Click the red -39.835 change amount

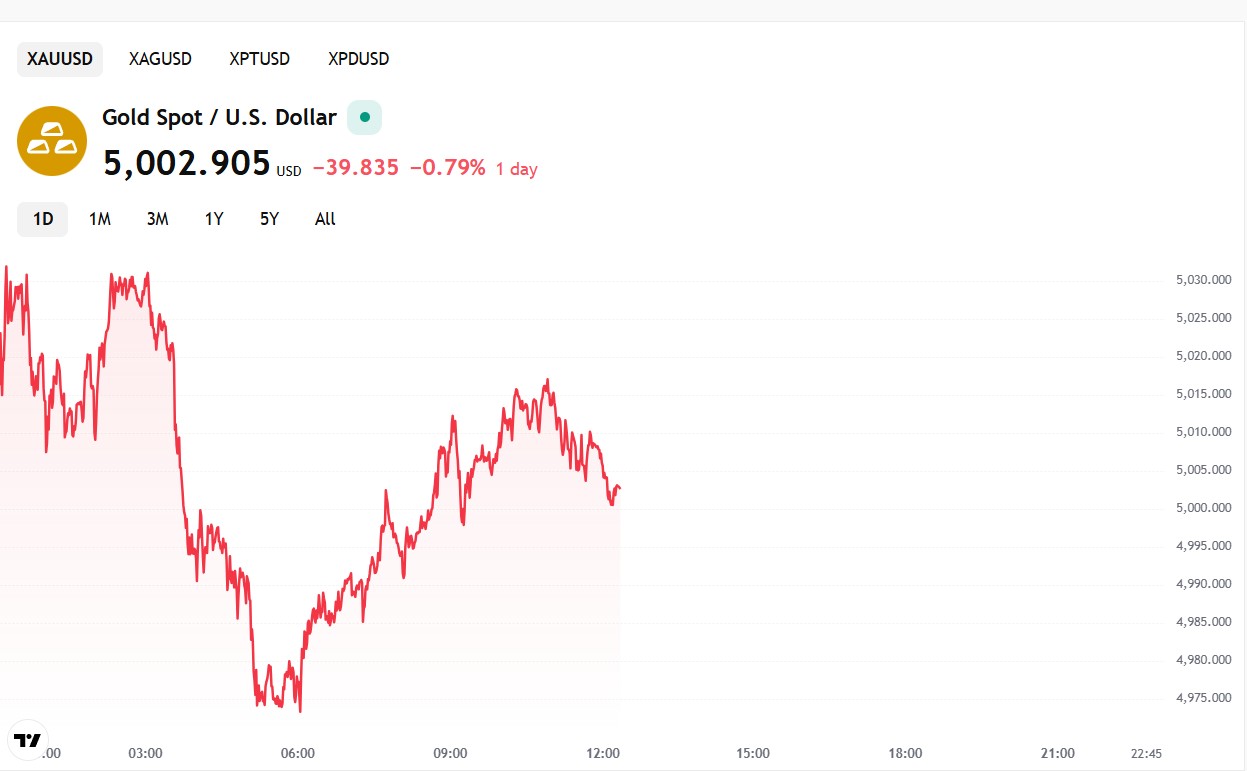(353, 168)
